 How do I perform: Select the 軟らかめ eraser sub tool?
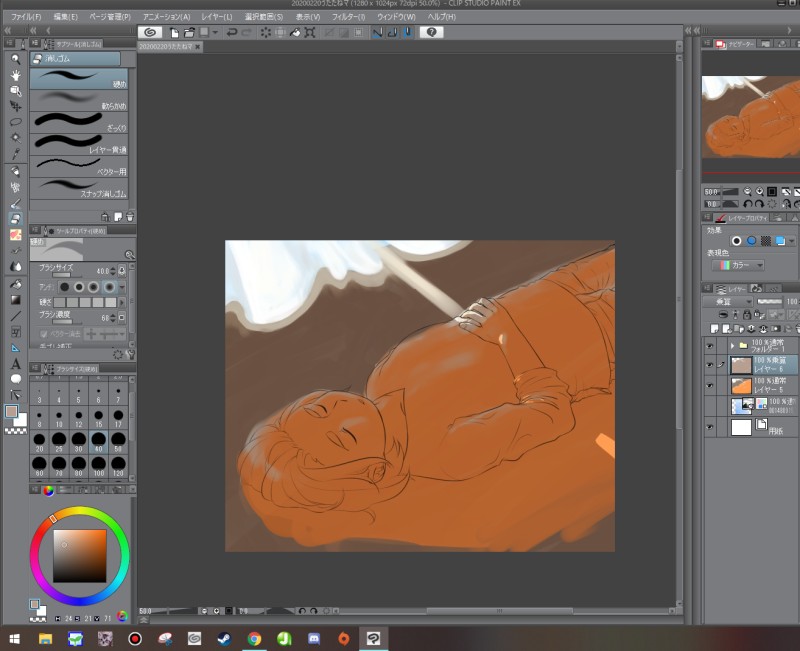coord(79,101)
